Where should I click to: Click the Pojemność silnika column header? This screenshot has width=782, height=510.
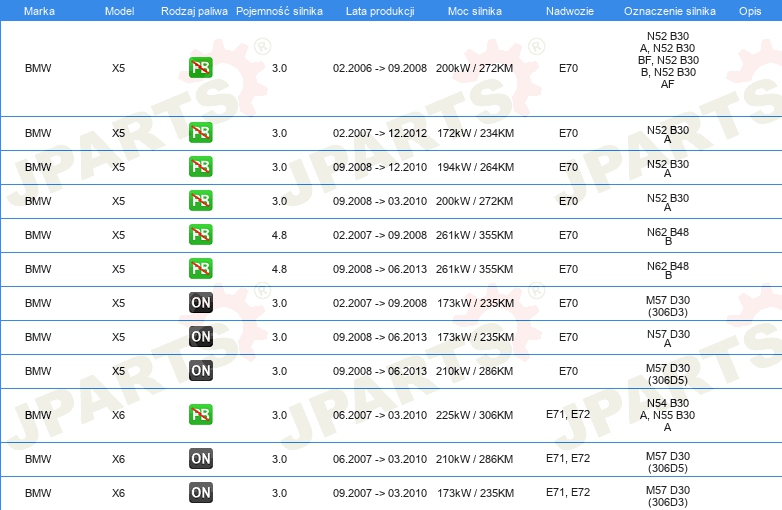(279, 10)
